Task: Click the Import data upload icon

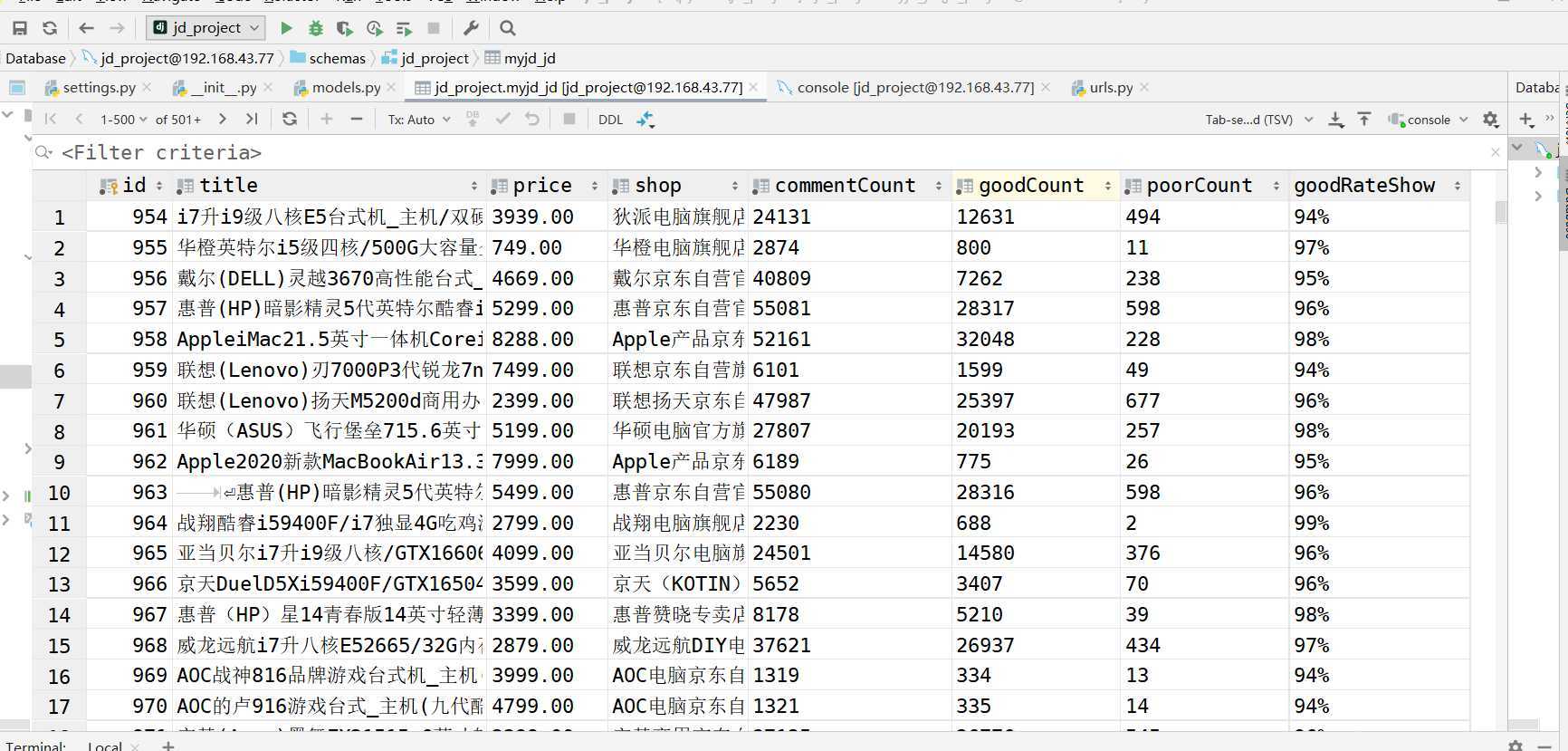Action: click(x=1364, y=119)
